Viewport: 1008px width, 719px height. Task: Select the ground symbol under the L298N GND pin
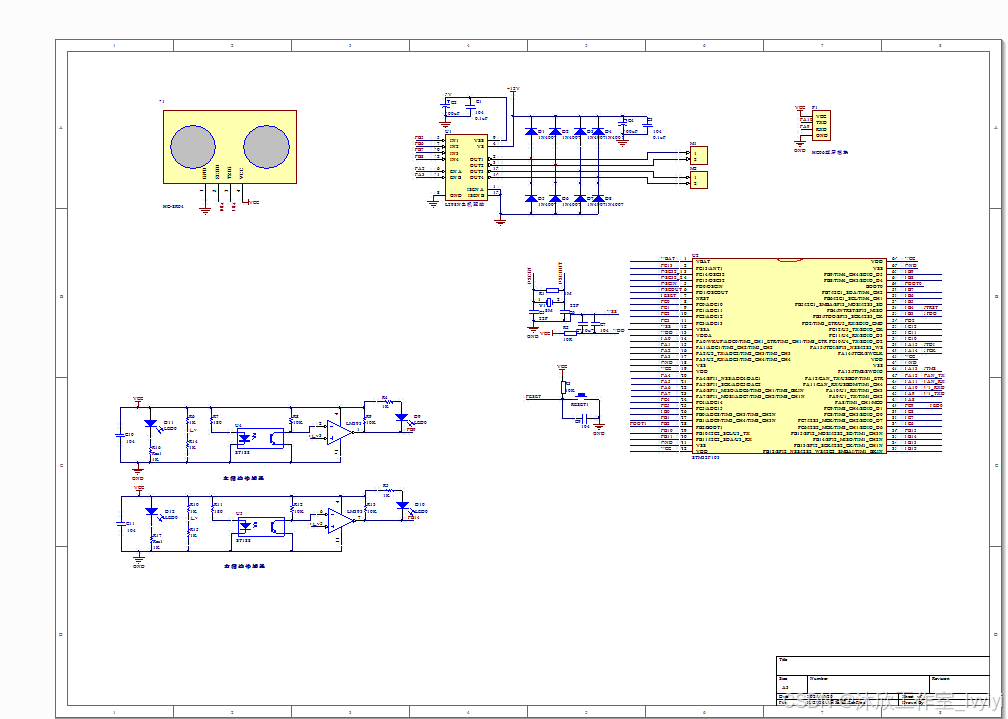(432, 203)
